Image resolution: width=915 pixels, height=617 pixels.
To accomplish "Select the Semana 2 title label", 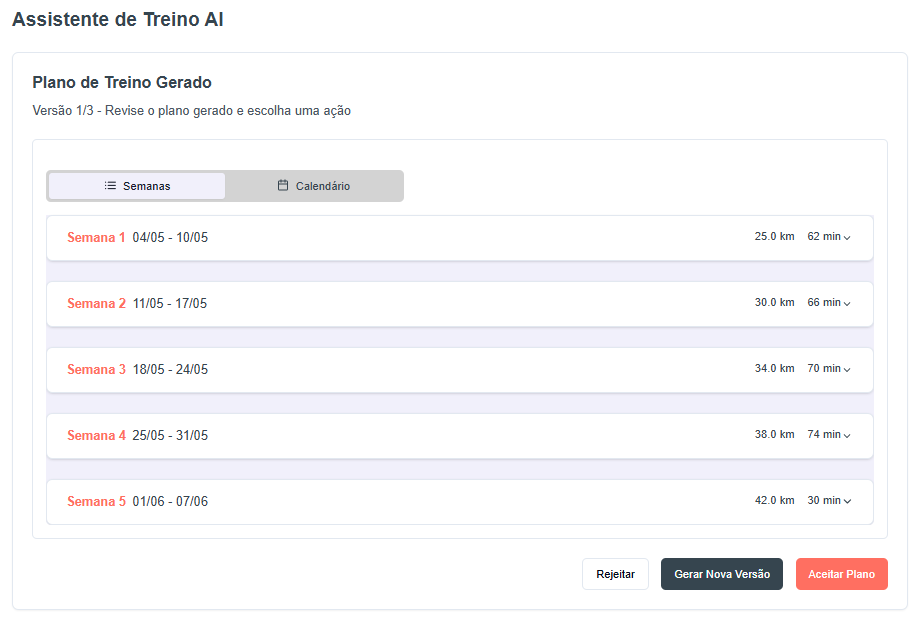I will pos(96,304).
